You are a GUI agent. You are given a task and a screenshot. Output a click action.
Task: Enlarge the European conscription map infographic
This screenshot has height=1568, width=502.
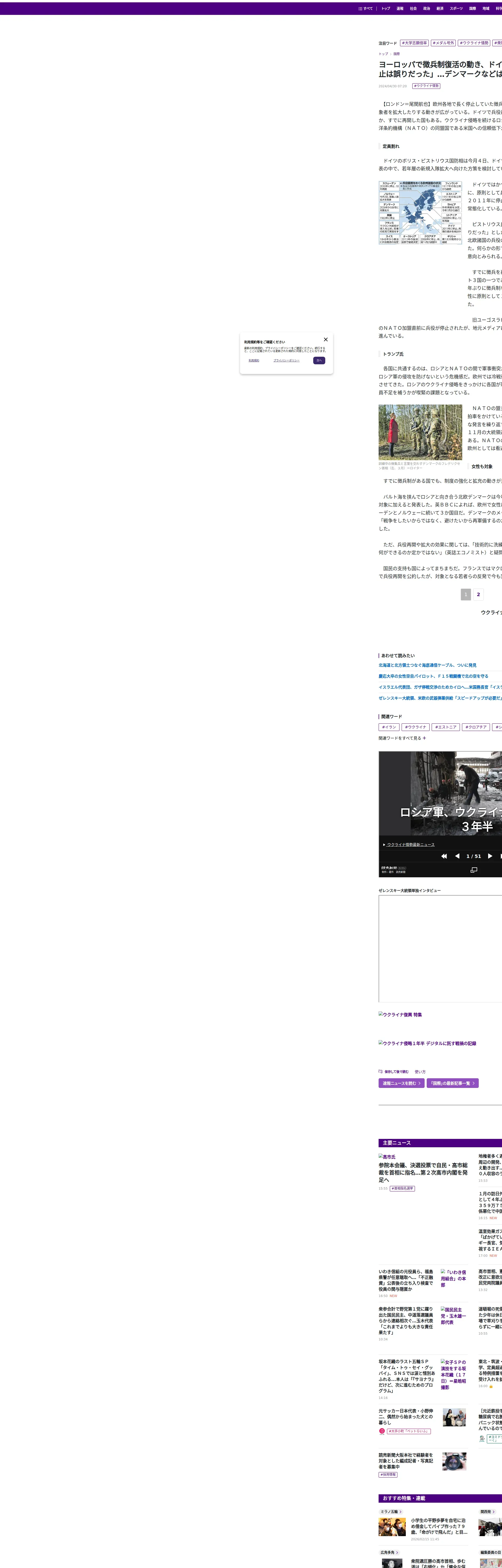click(x=420, y=212)
